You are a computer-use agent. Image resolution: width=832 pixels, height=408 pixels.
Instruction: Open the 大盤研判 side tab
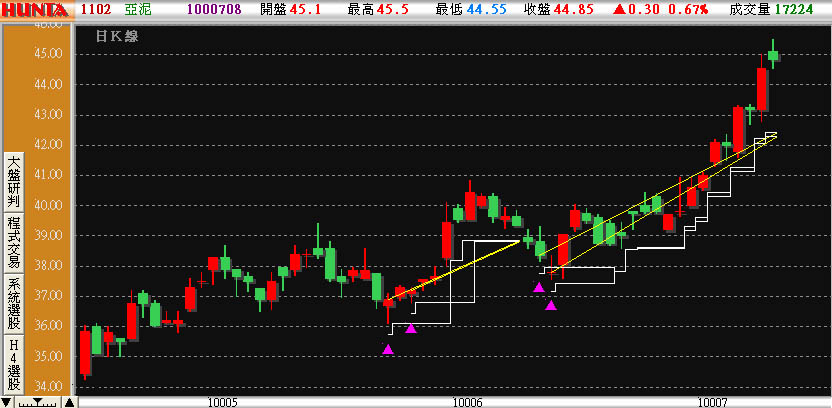[x=13, y=179]
